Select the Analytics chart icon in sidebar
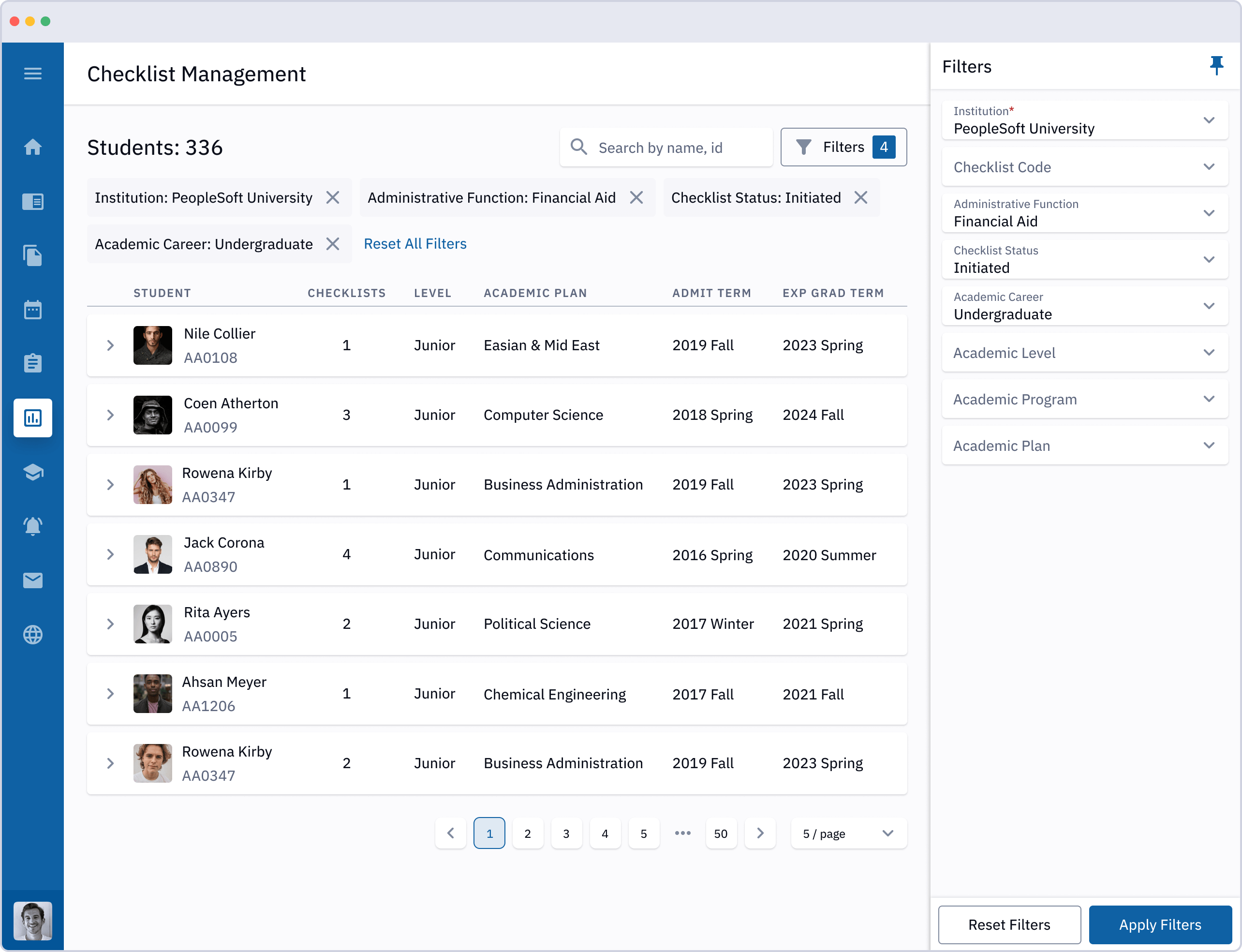 [x=34, y=418]
